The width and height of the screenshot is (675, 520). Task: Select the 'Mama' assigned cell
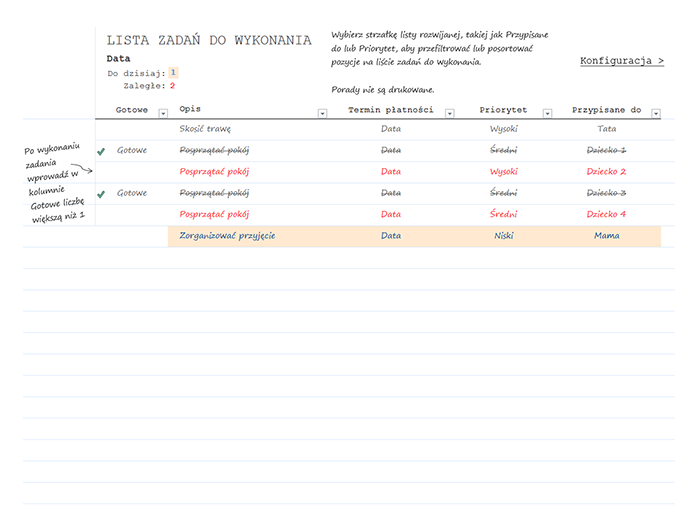[x=607, y=235]
